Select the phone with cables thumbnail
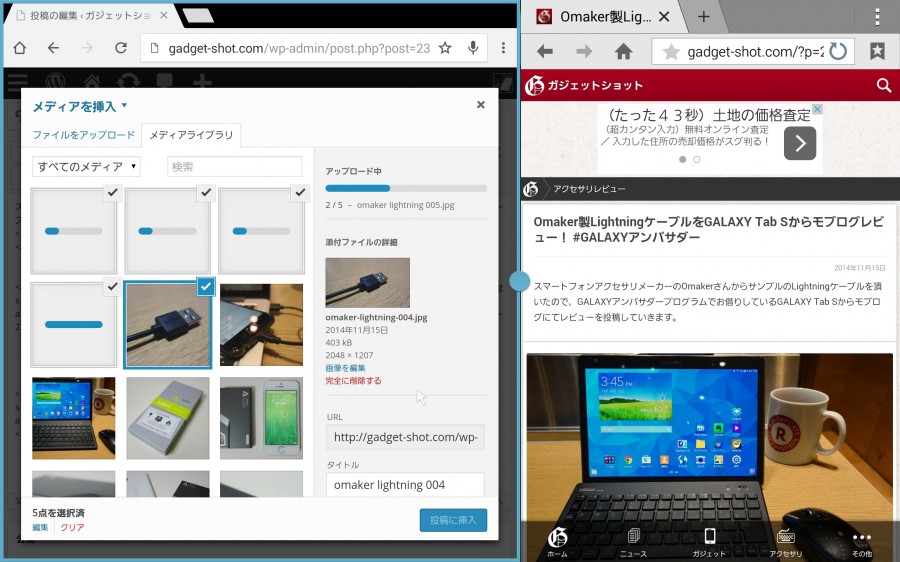Screen dimensions: 900x562 (x=262, y=324)
